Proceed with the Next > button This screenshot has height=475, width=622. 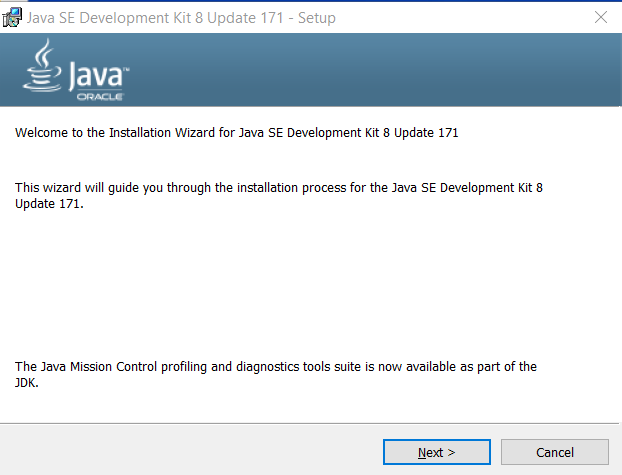(x=437, y=452)
